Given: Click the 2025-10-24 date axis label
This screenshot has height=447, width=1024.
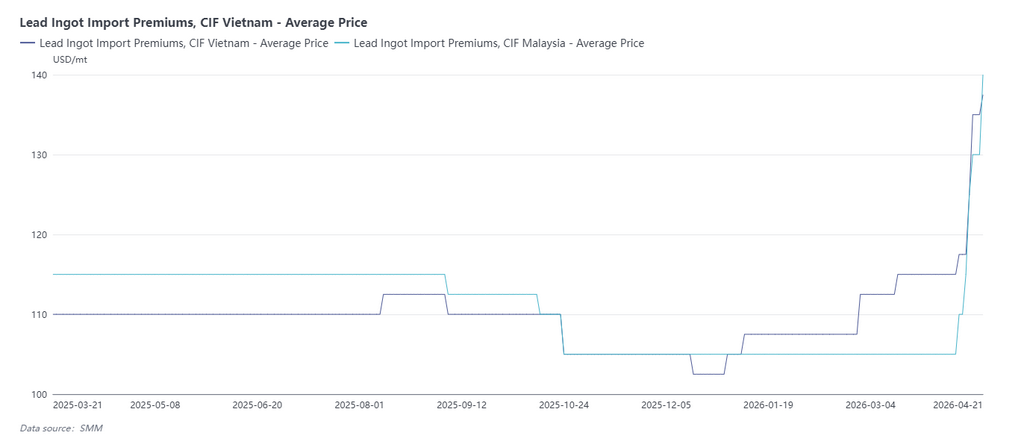Looking at the screenshot, I should [x=563, y=406].
